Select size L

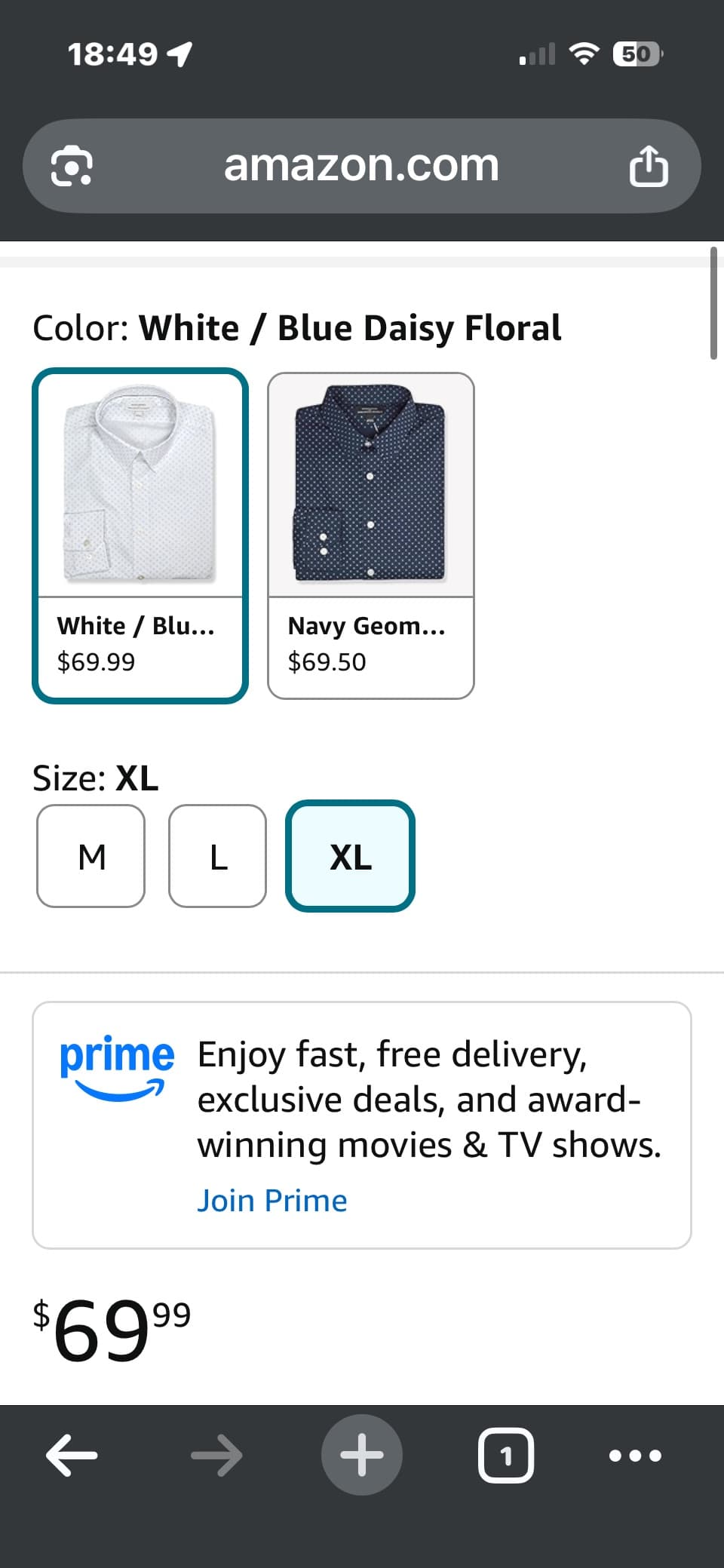click(x=218, y=856)
